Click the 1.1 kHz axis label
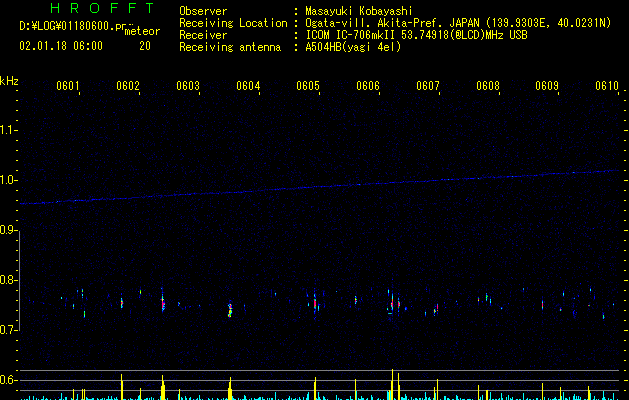This screenshot has width=629, height=400. (x=9, y=130)
